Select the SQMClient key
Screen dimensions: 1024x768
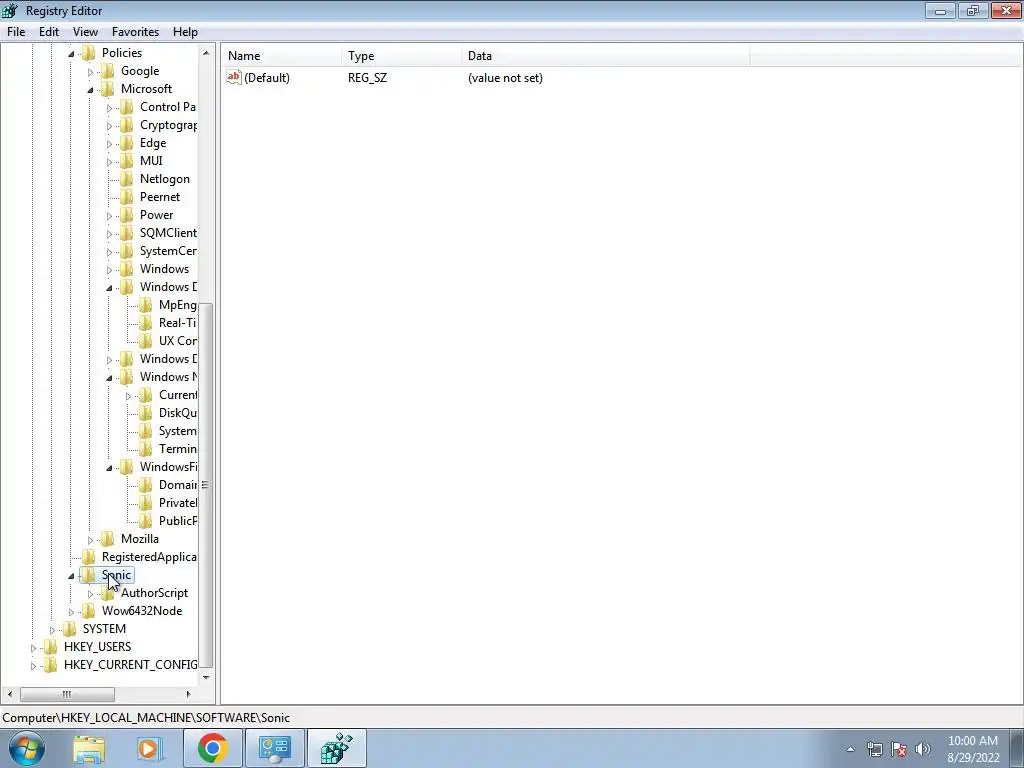168,232
